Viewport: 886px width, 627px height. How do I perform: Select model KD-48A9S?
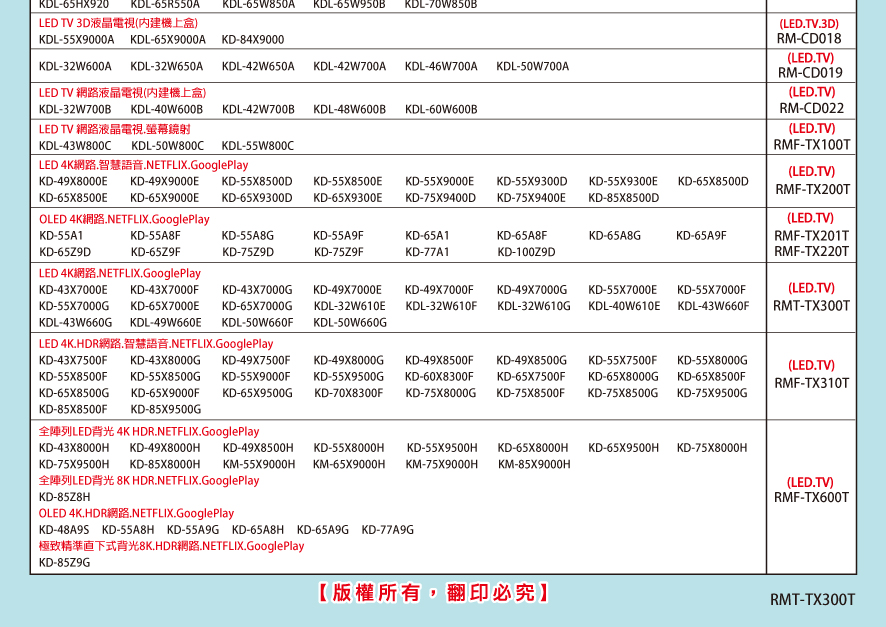pos(64,530)
